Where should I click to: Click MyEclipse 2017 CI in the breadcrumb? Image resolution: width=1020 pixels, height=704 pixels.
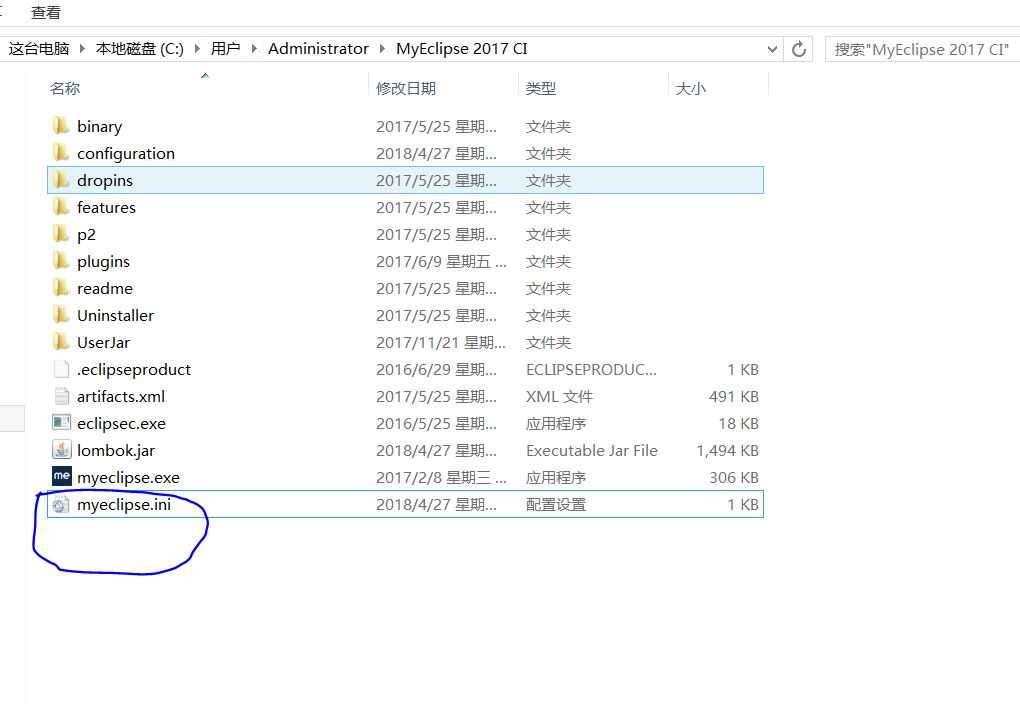[462, 49]
